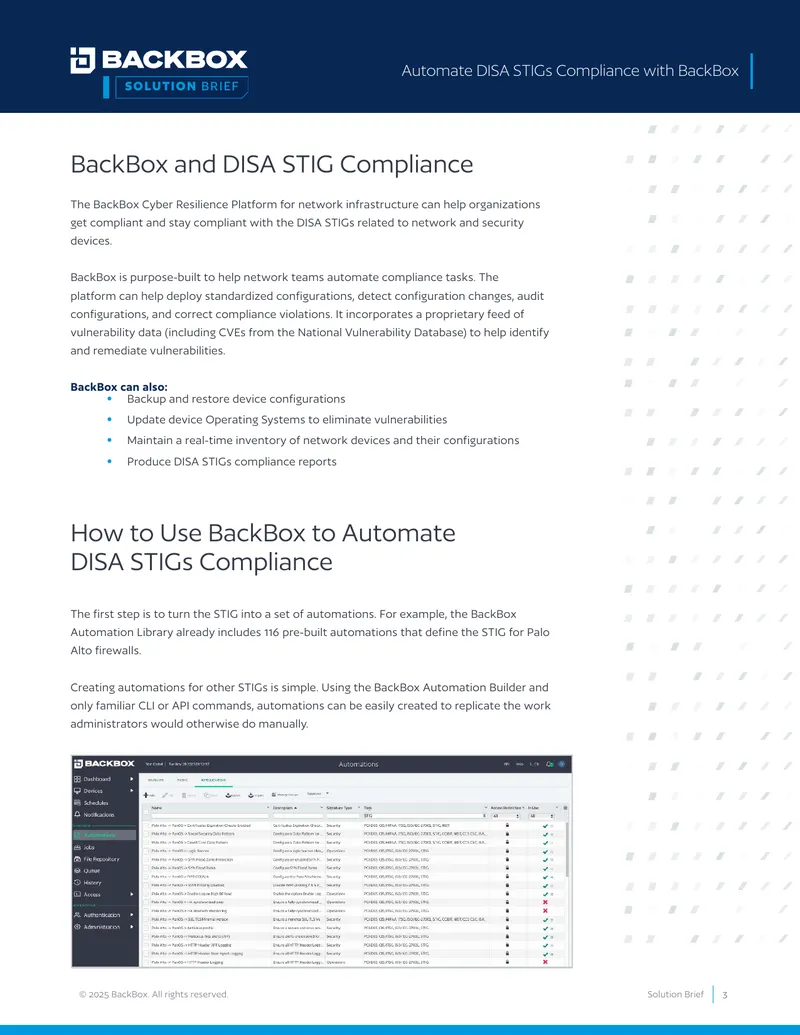This screenshot has height=1035, width=800.
Task: Sort by the Tags column header
Action: (368, 808)
